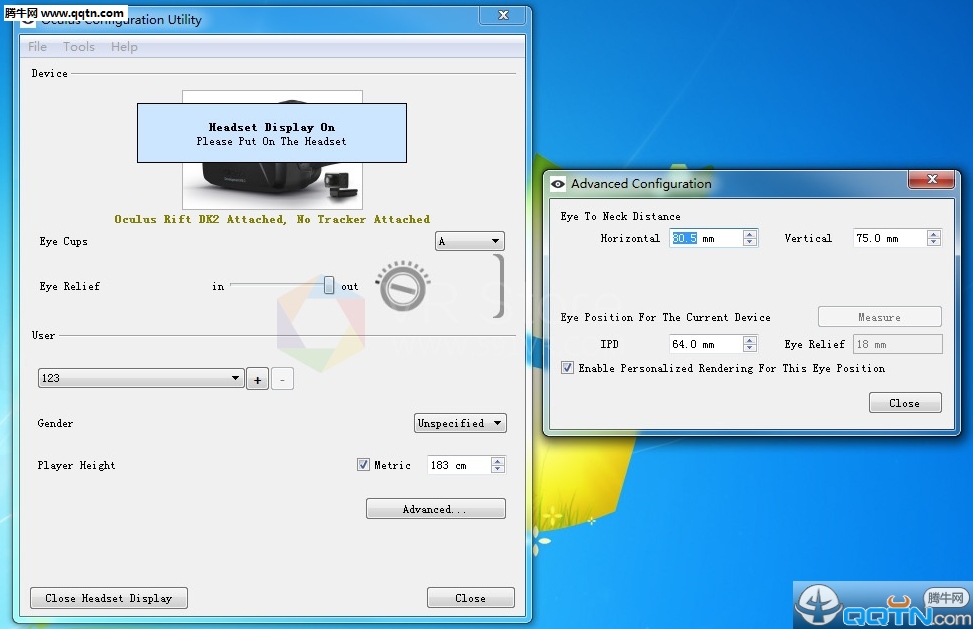
Task: Click the Horizontal distance input field
Action: coord(705,238)
